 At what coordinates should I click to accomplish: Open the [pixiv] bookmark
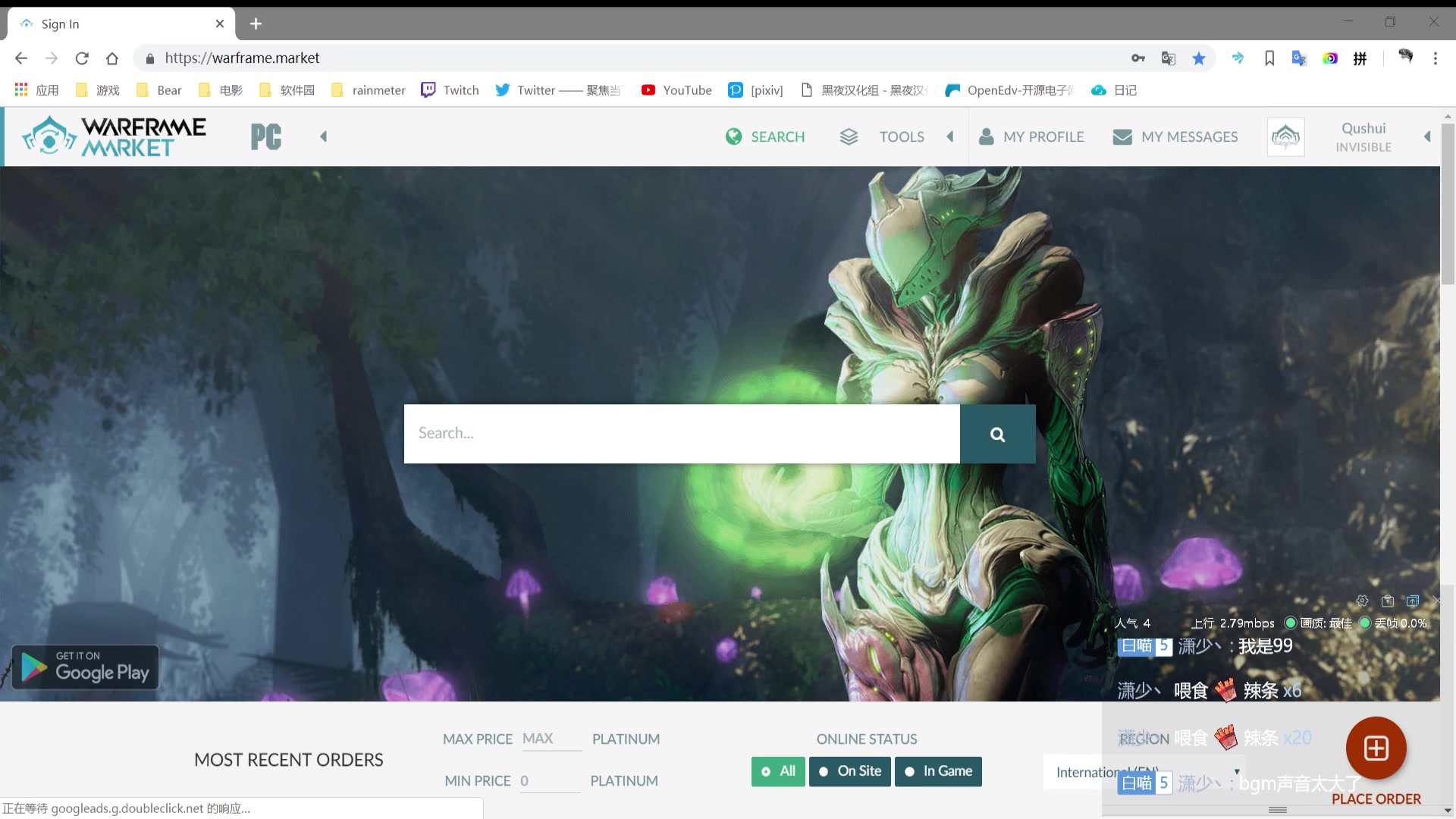point(756,90)
